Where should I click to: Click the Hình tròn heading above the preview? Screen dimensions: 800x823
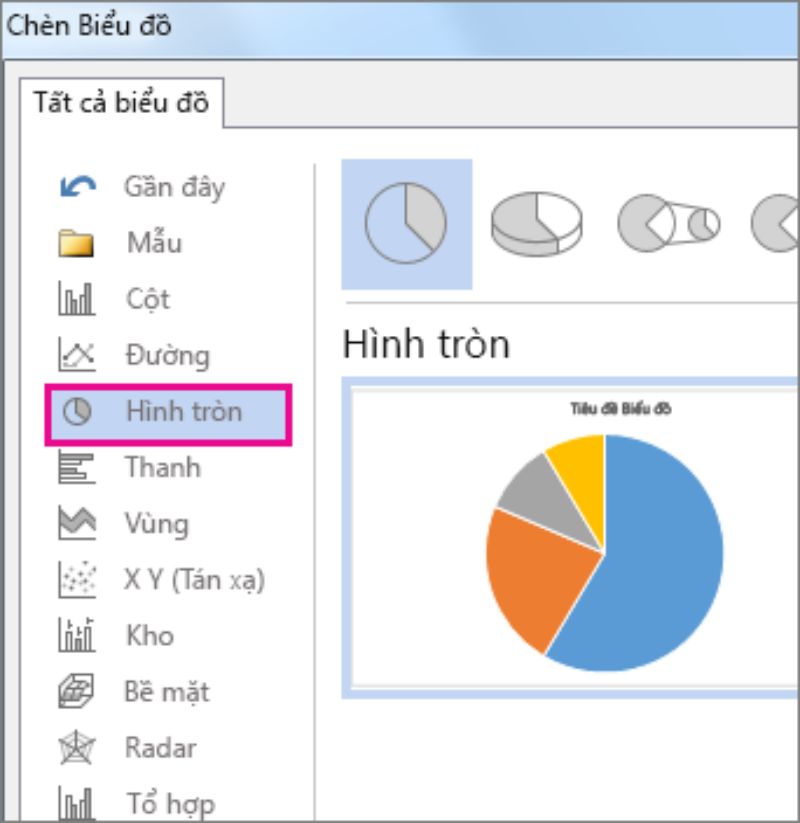click(426, 344)
